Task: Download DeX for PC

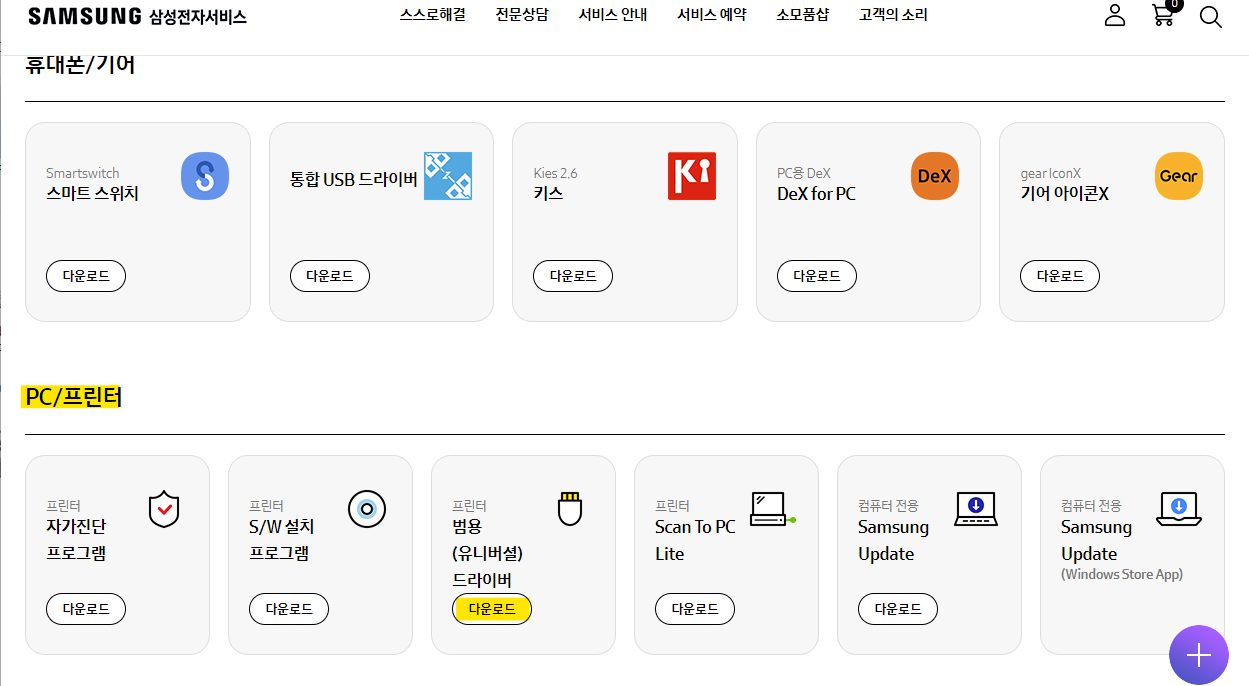Action: tap(816, 276)
